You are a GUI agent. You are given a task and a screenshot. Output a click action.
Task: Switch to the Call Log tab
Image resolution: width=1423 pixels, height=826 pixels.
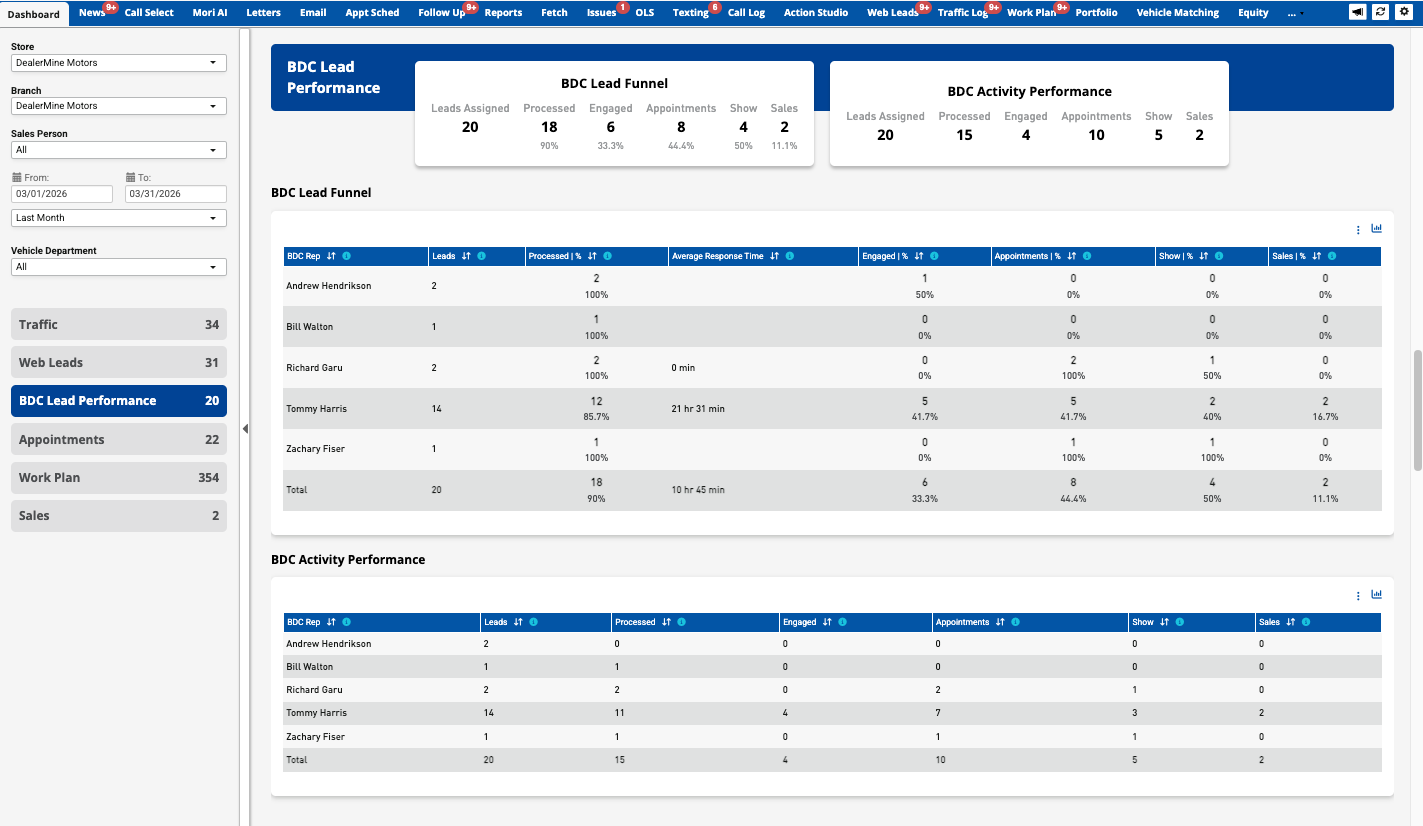[x=746, y=13]
